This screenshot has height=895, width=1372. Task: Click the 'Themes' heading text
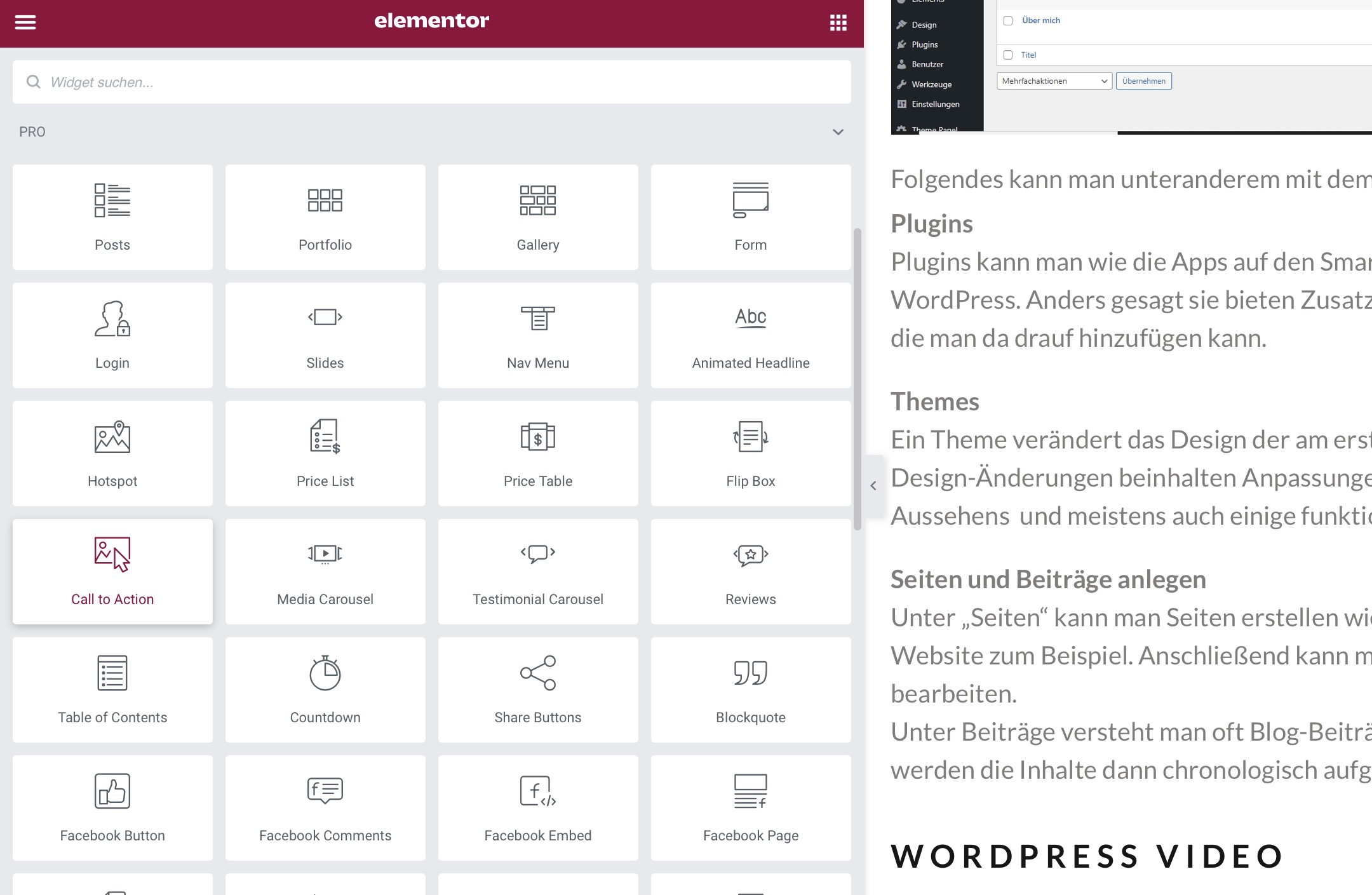(x=935, y=401)
